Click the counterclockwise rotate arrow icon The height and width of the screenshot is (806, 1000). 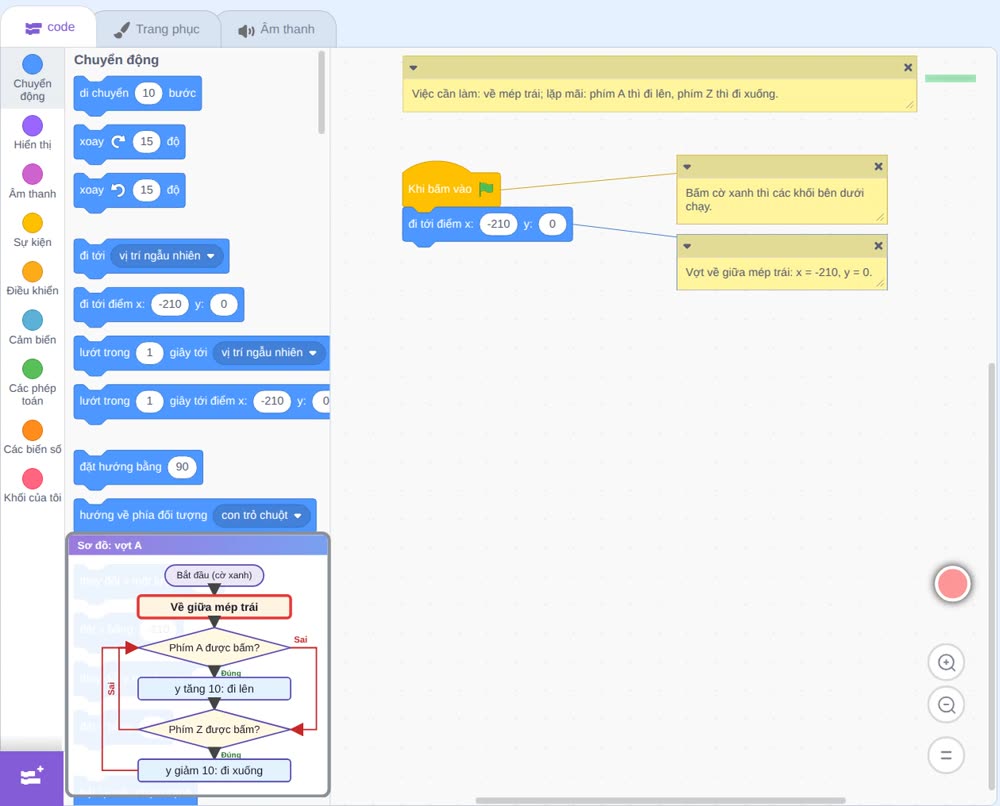118,190
